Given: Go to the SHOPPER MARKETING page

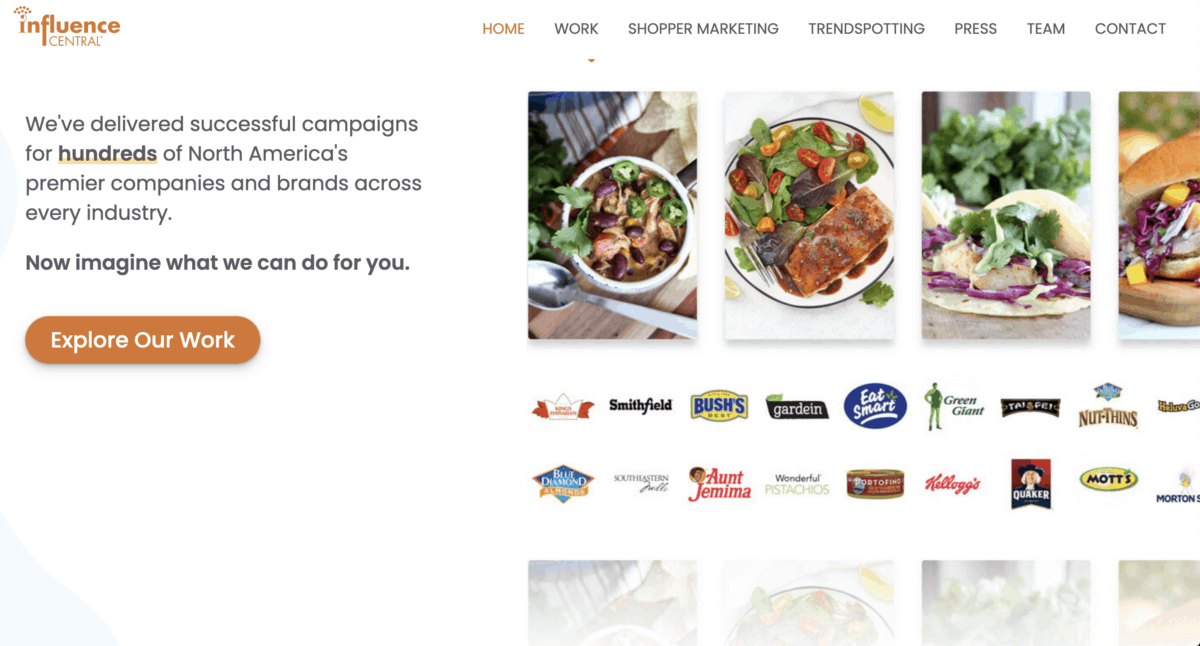Looking at the screenshot, I should [x=703, y=29].
